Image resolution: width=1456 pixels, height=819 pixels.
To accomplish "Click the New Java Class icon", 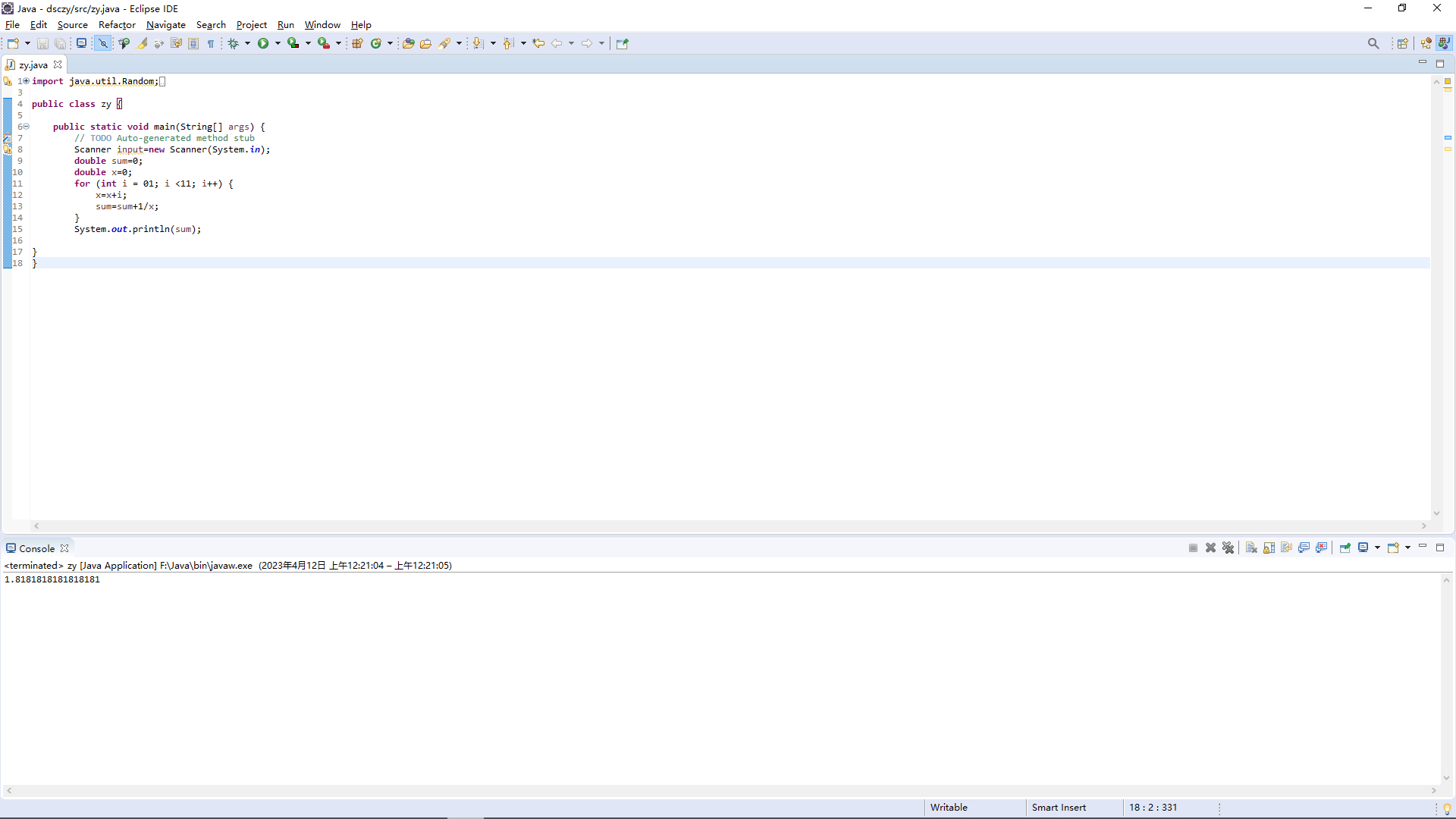I will coord(375,43).
